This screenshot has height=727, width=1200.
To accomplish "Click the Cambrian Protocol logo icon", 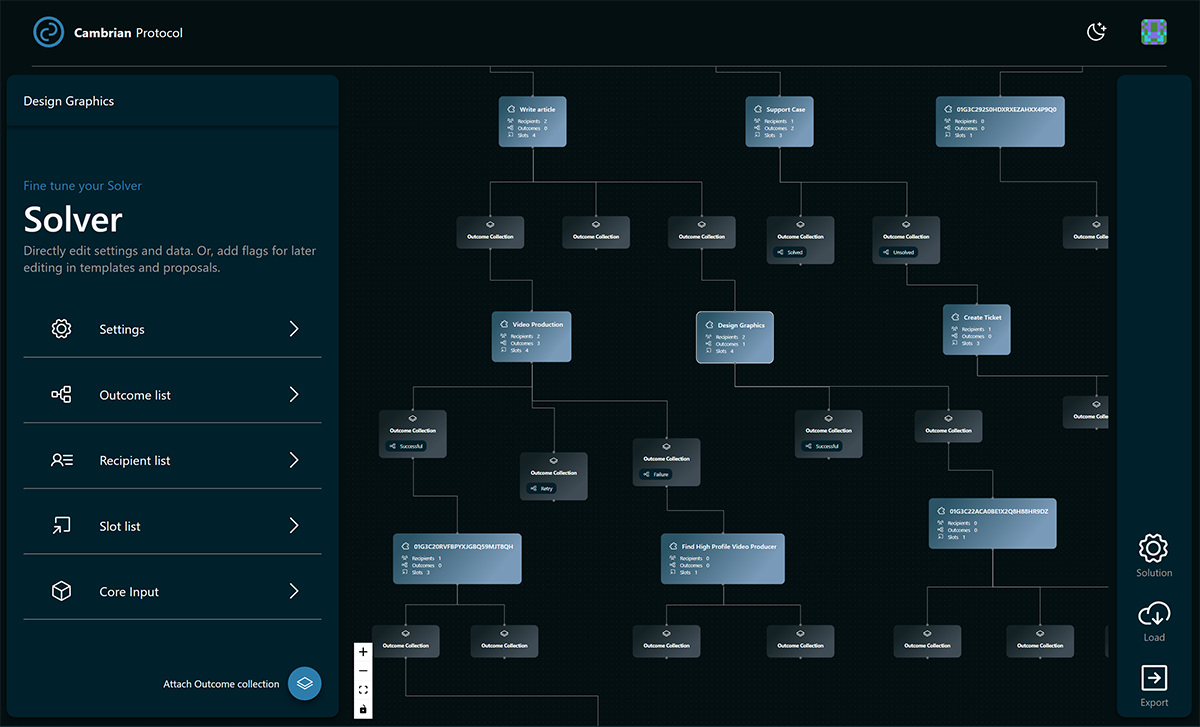I will point(48,32).
